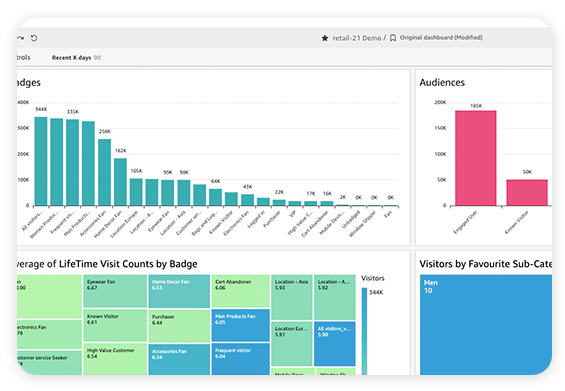Open the Recent X days control
This screenshot has width=565, height=391.
click(76, 58)
